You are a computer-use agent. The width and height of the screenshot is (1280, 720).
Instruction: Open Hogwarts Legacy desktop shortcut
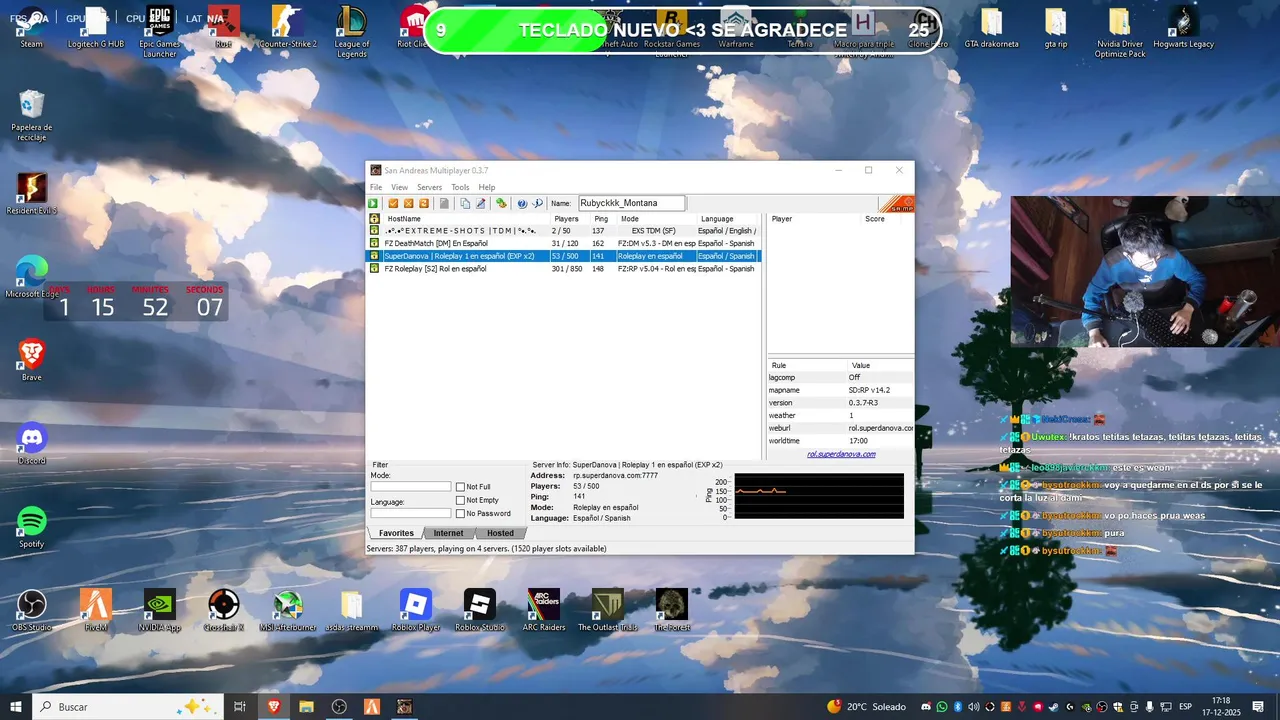(x=1184, y=27)
